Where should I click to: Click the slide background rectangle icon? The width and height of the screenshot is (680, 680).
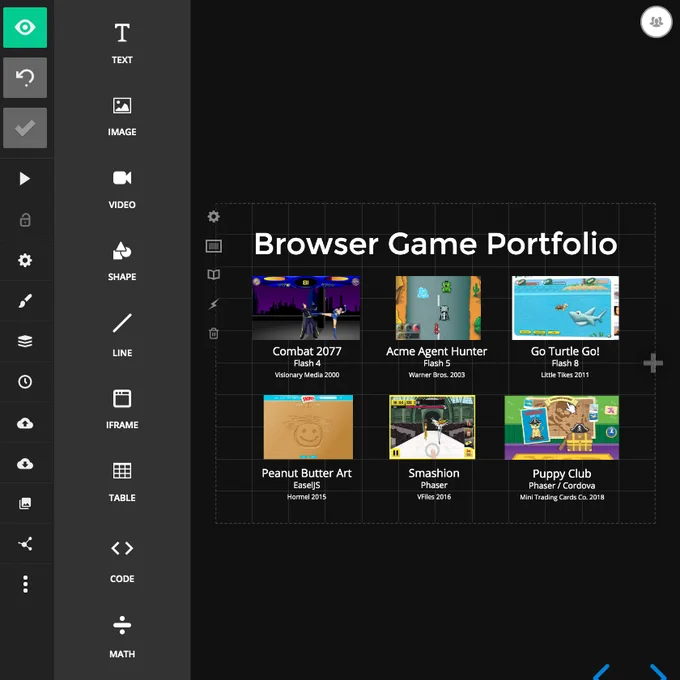[213, 246]
